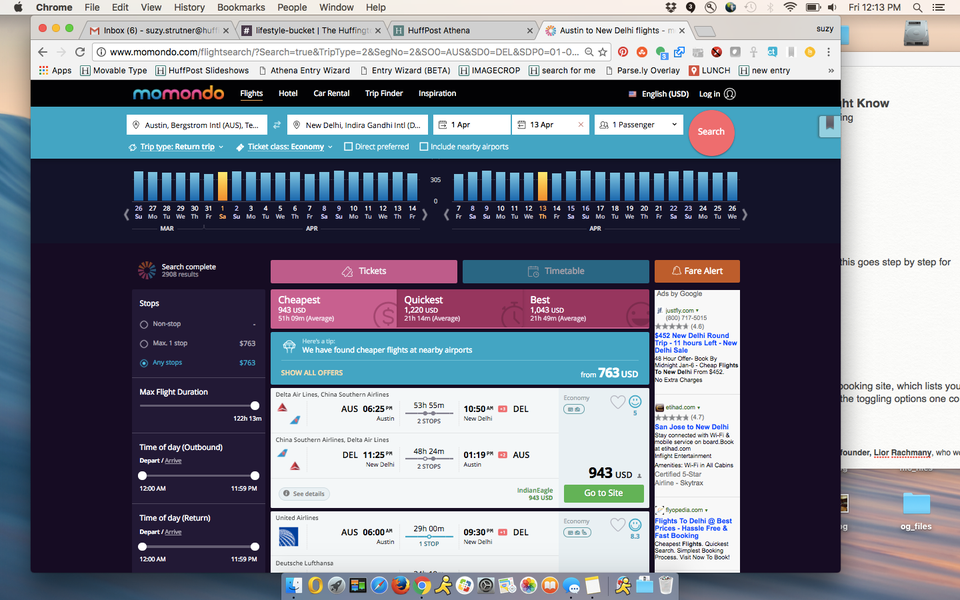Open Car Rental in momondo nav
This screenshot has width=960, height=600.
(331, 94)
